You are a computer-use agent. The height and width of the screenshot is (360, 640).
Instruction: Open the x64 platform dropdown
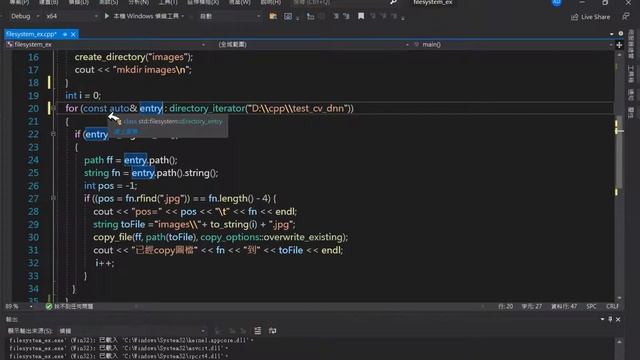click(71, 16)
